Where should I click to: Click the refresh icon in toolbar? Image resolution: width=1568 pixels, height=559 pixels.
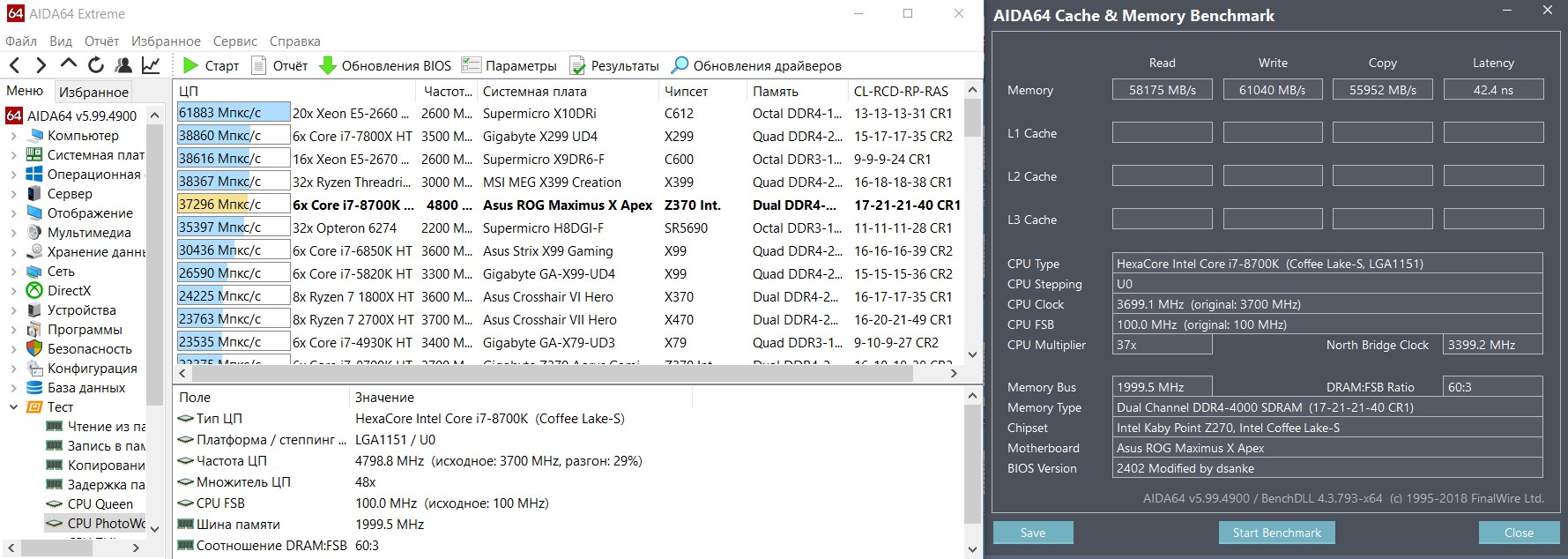point(96,65)
